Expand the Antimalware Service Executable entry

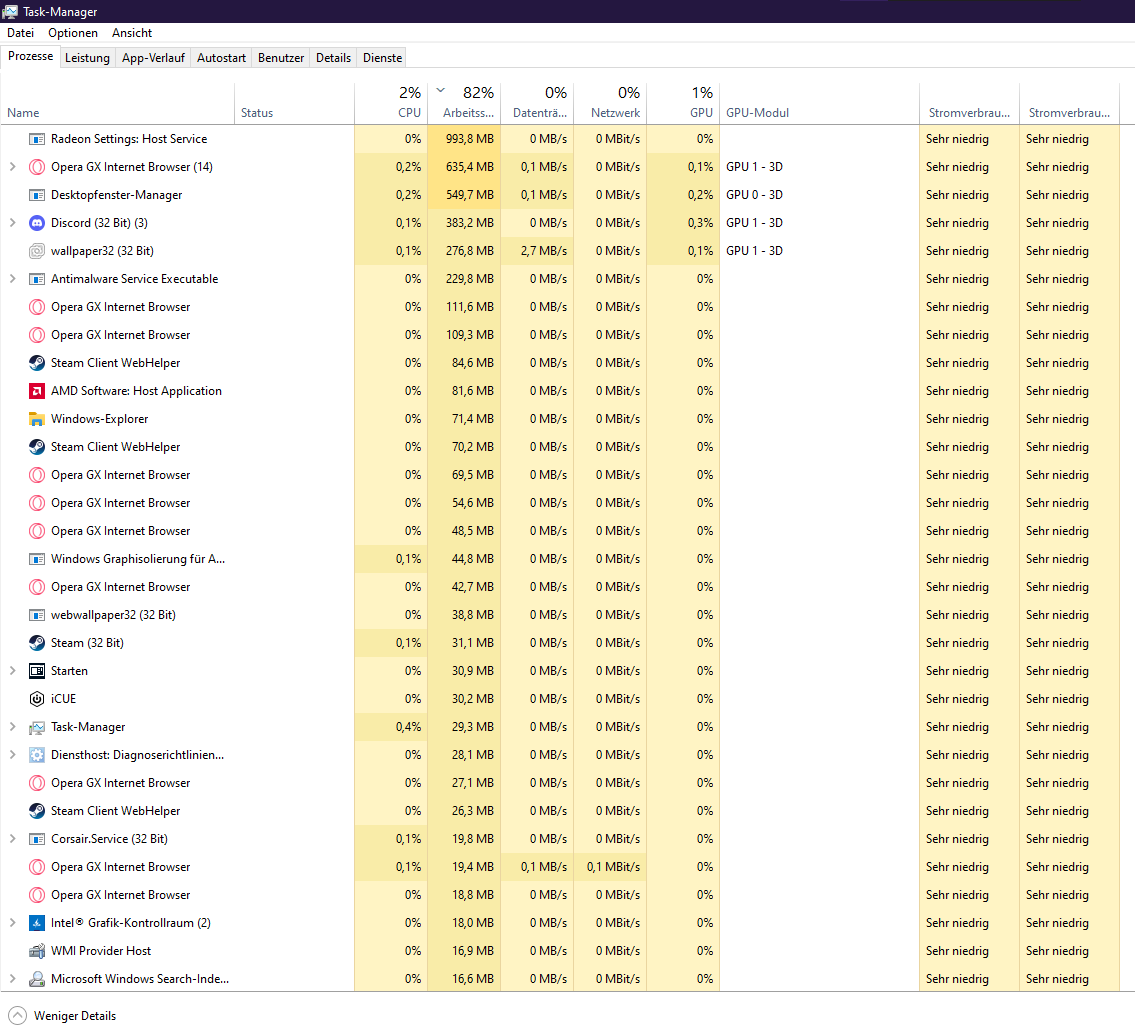(12, 279)
